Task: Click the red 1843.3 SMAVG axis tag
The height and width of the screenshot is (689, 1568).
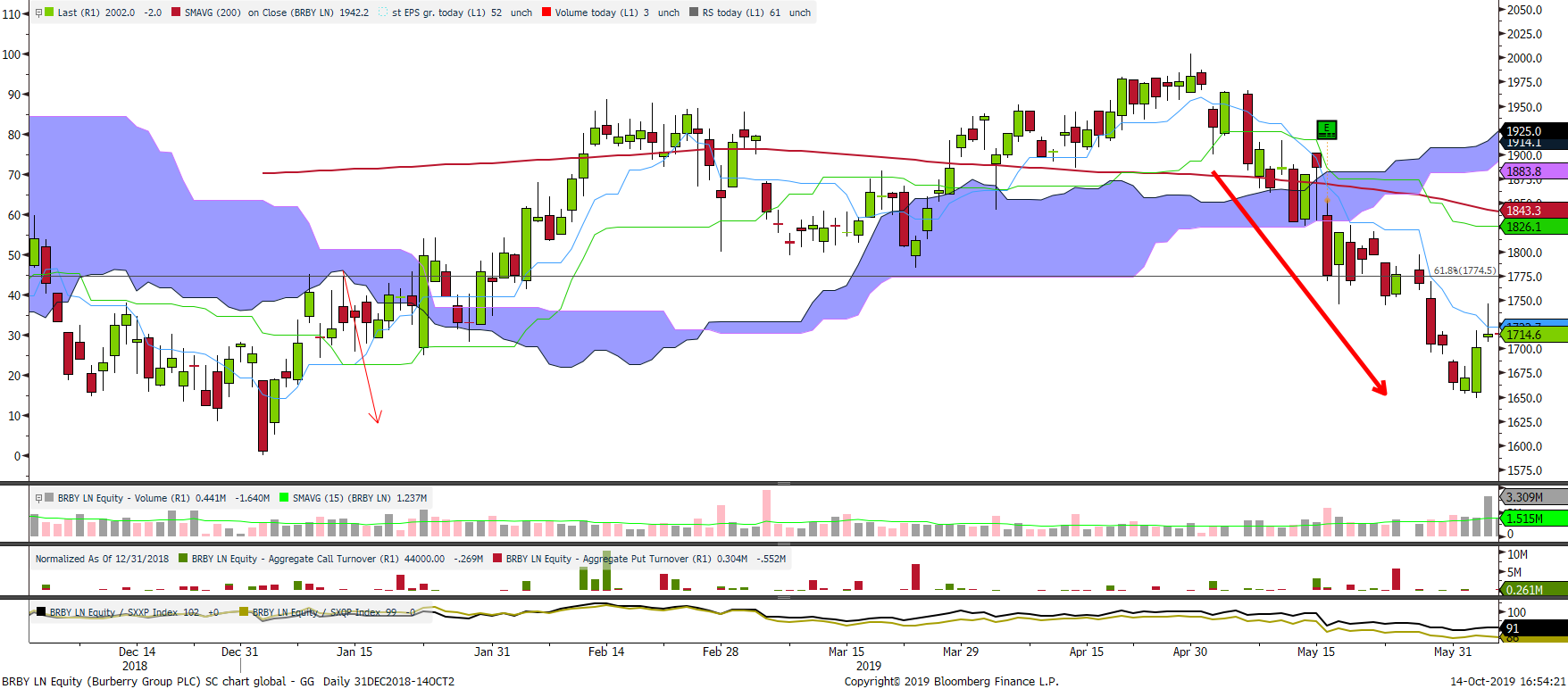Action: [x=1534, y=211]
